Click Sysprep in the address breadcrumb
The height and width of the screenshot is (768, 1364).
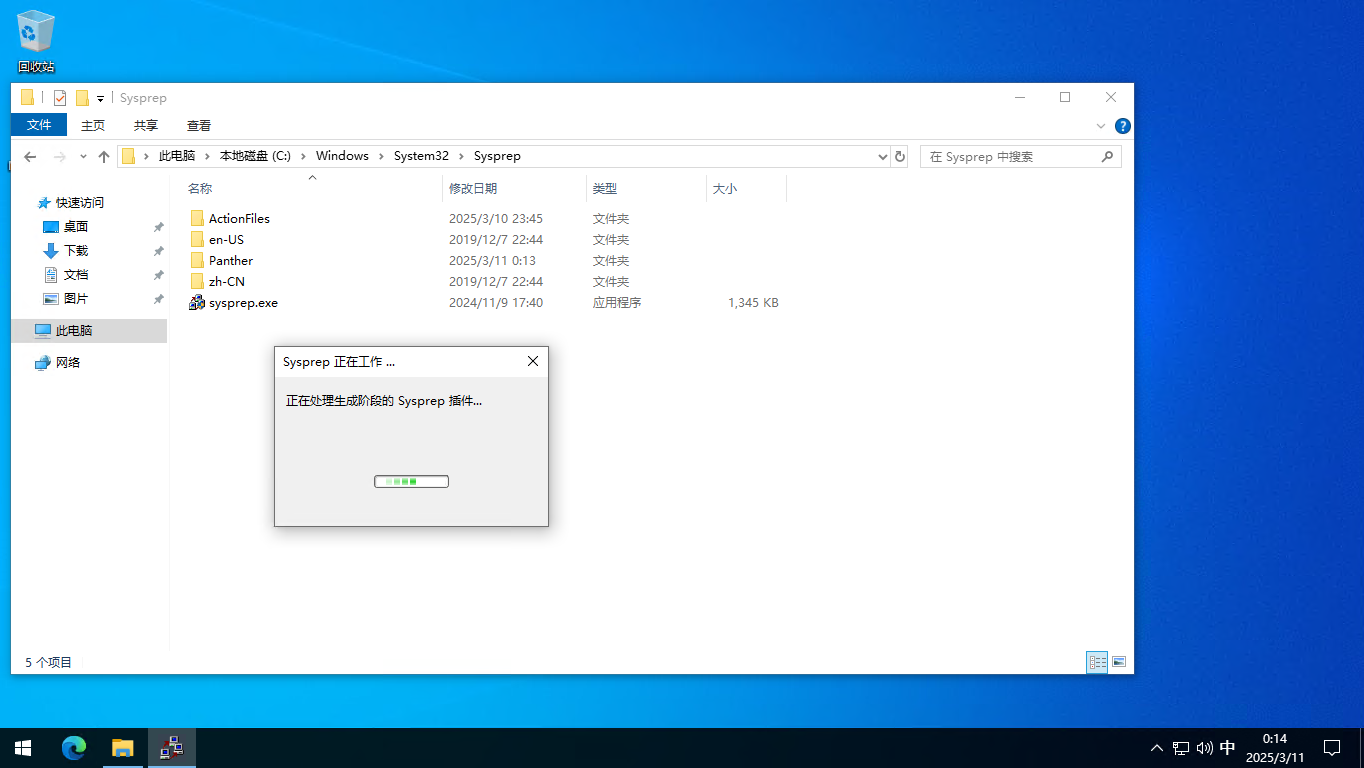tap(497, 156)
